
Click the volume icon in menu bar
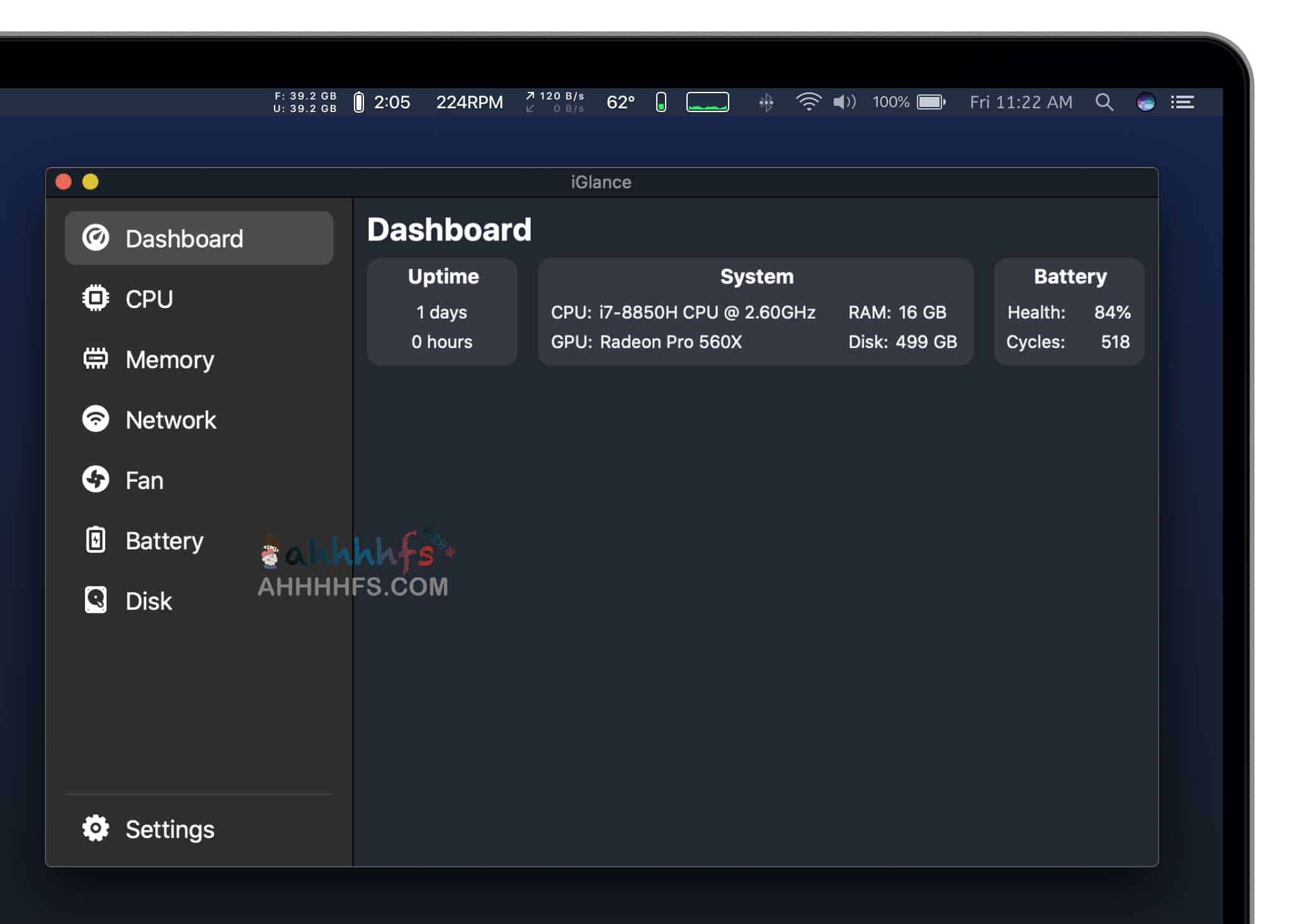pyautogui.click(x=845, y=100)
